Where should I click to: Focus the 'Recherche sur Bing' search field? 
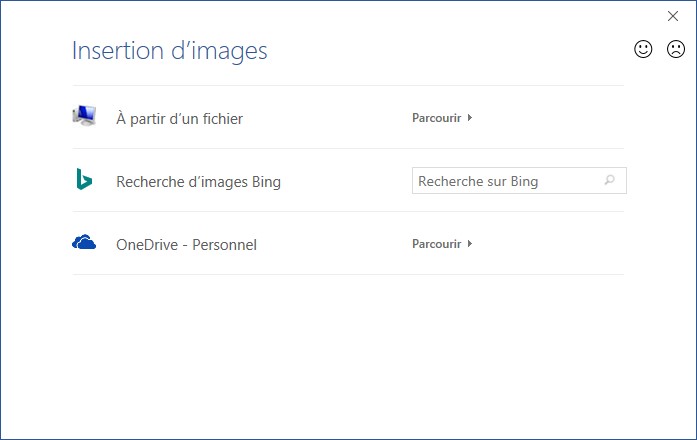click(x=505, y=181)
